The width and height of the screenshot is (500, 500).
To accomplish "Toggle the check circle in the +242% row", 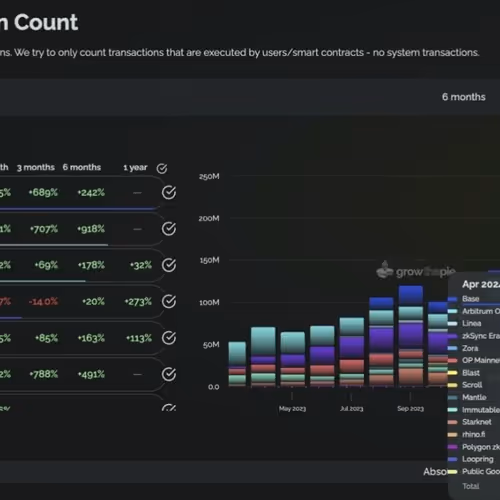I will coord(169,192).
